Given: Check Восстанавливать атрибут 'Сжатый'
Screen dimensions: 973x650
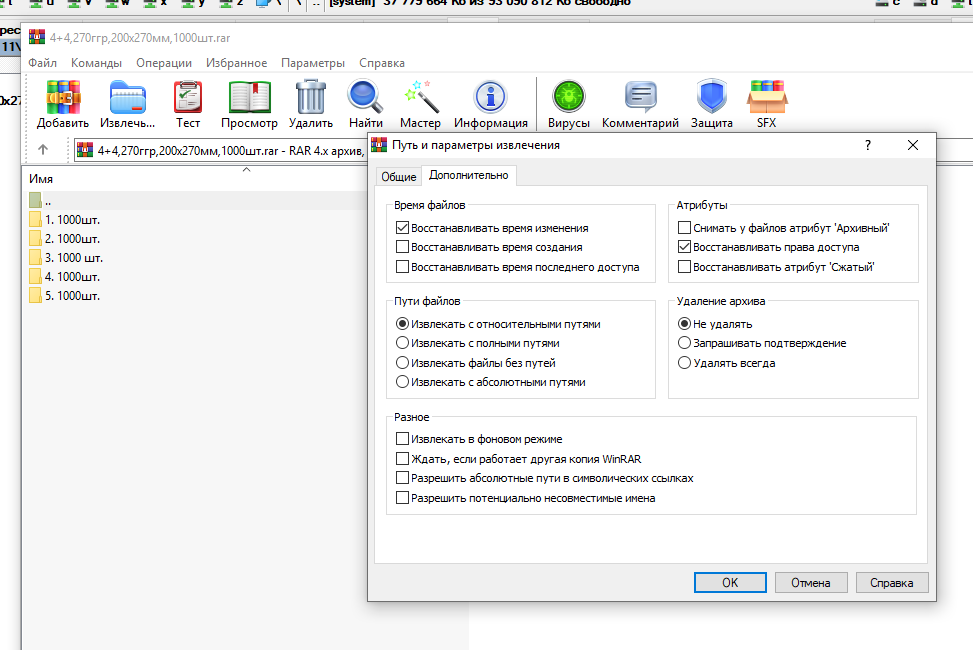Looking at the screenshot, I should tap(684, 267).
